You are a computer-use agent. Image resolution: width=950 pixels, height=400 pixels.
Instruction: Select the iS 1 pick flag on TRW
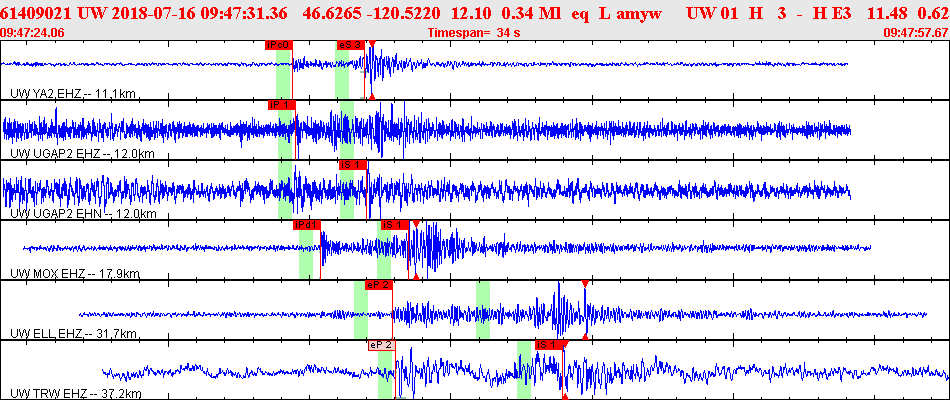(x=549, y=345)
